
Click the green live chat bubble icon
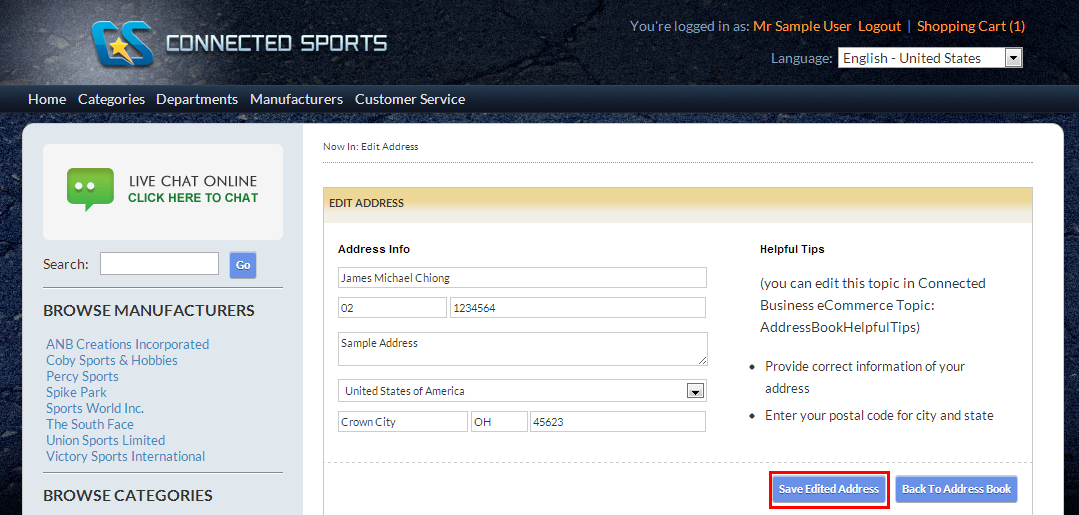[x=90, y=188]
